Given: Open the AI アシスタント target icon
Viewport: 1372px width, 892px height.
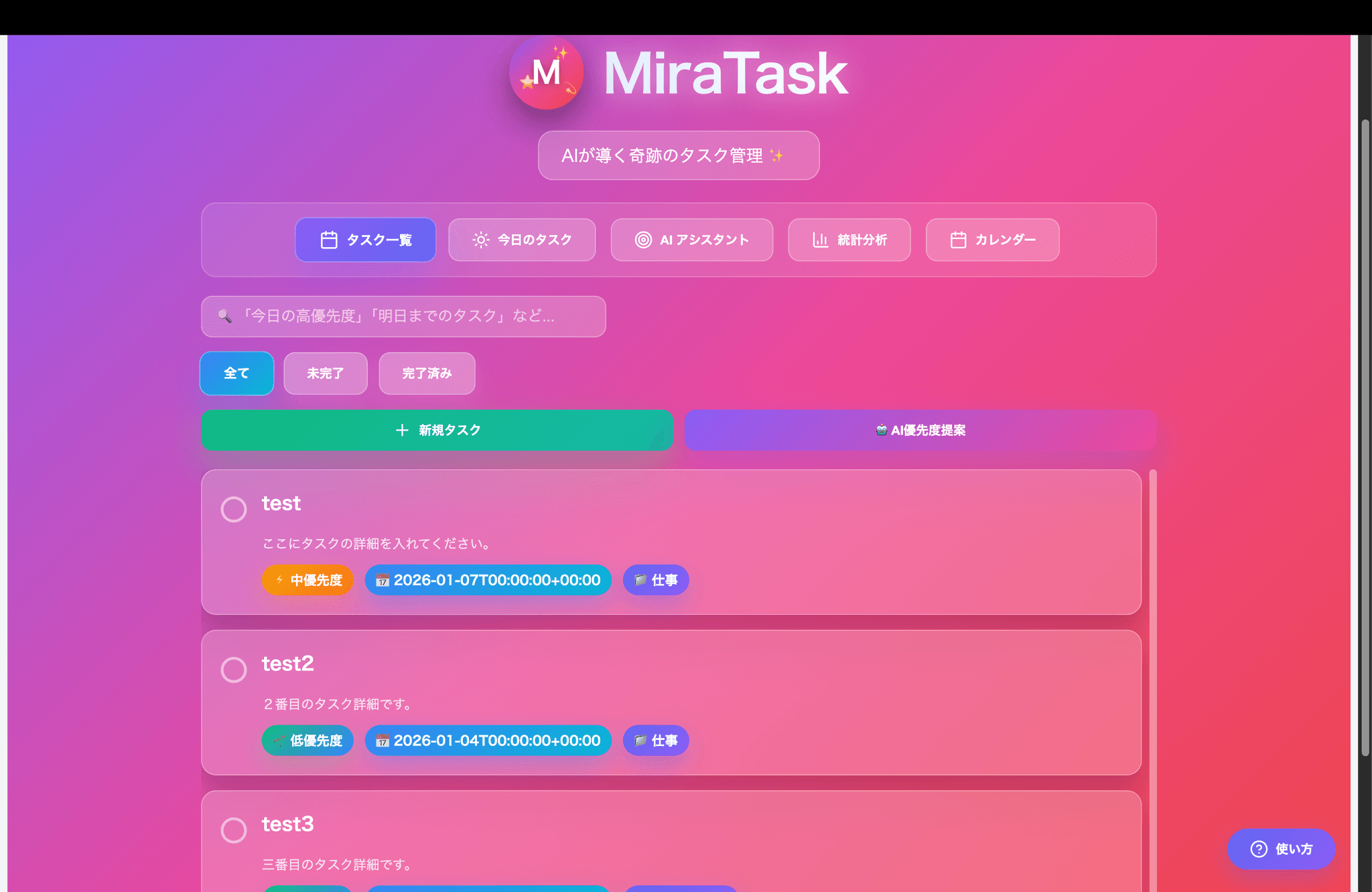Looking at the screenshot, I should click(x=644, y=240).
